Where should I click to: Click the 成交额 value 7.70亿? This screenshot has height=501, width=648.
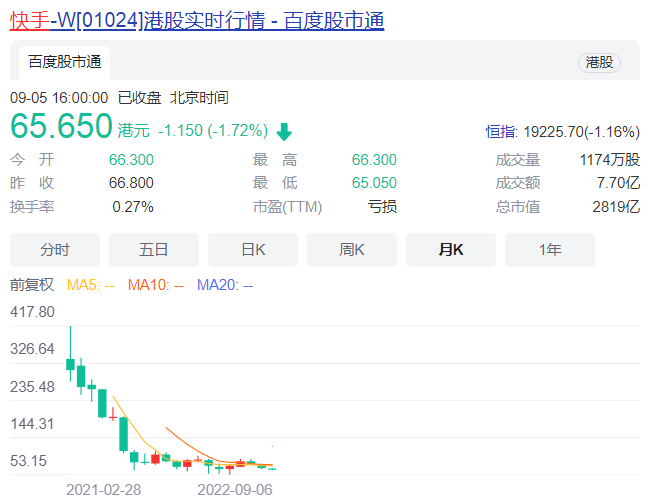point(618,183)
